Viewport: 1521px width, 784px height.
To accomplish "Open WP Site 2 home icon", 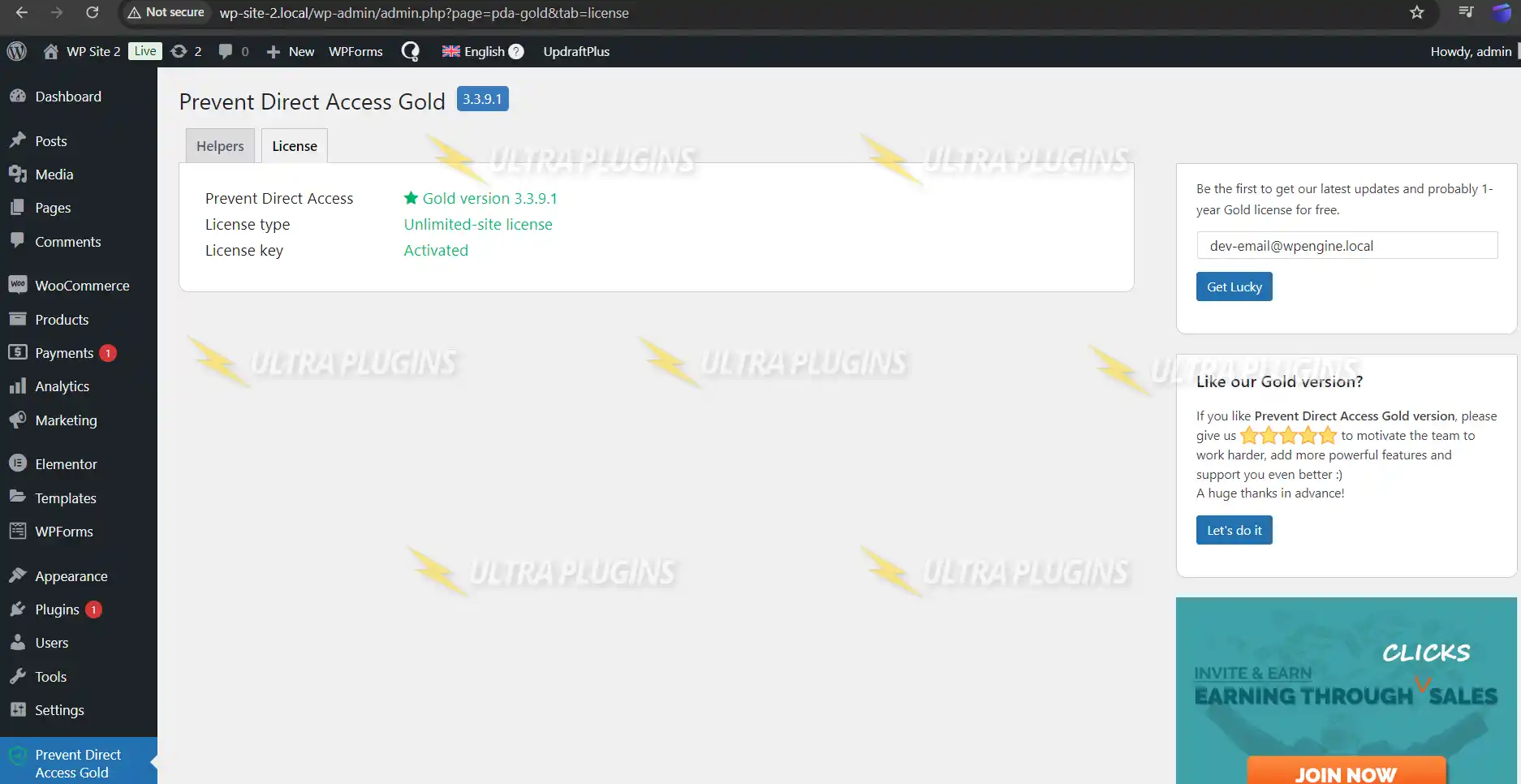I will pos(50,51).
